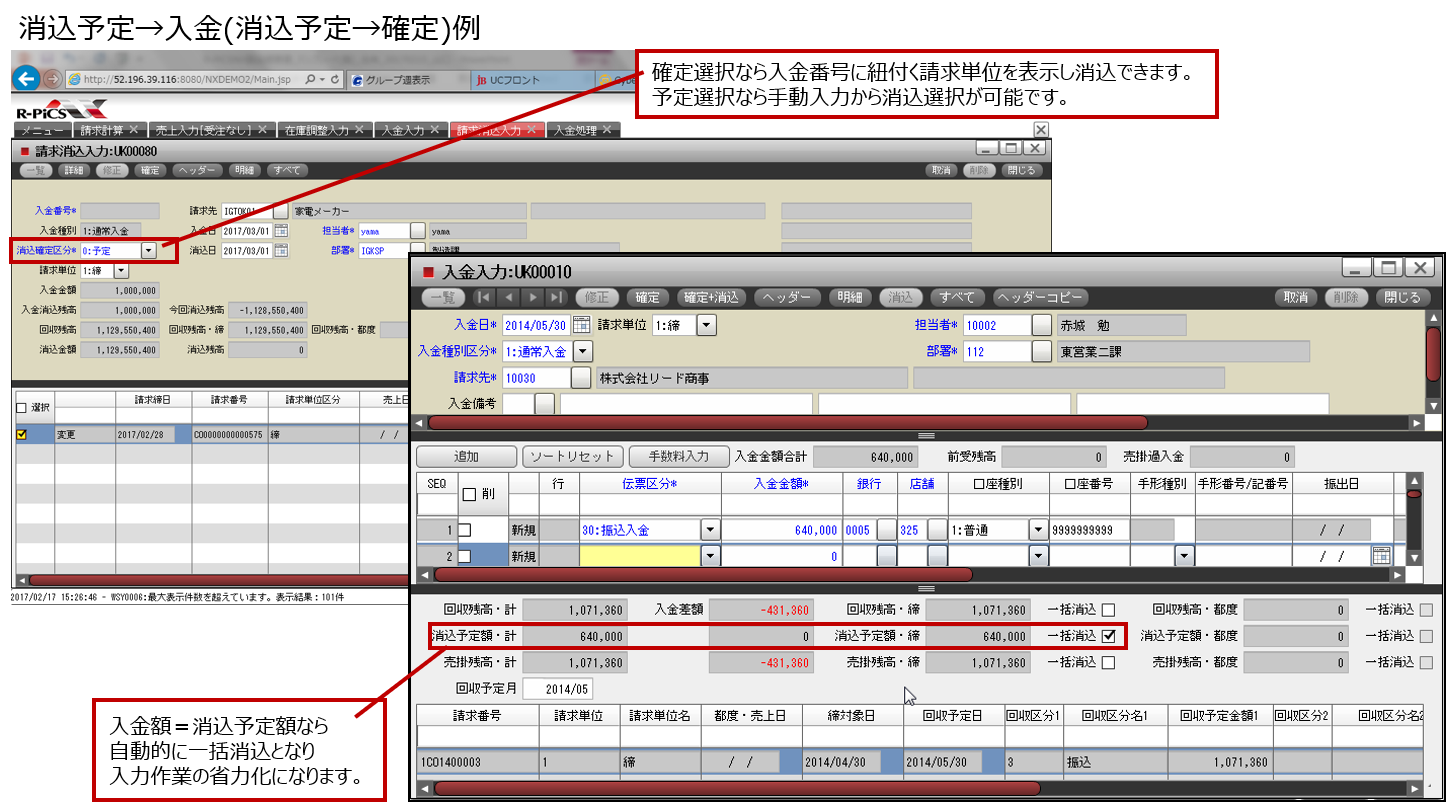Click 追加 button above payment grid
The height and width of the screenshot is (802, 1446).
click(x=466, y=456)
